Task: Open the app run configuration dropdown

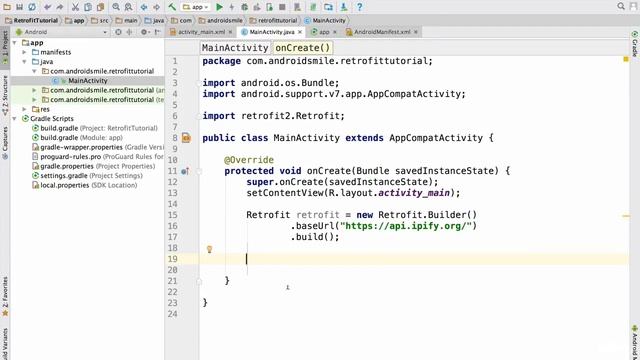Action: click(x=196, y=7)
